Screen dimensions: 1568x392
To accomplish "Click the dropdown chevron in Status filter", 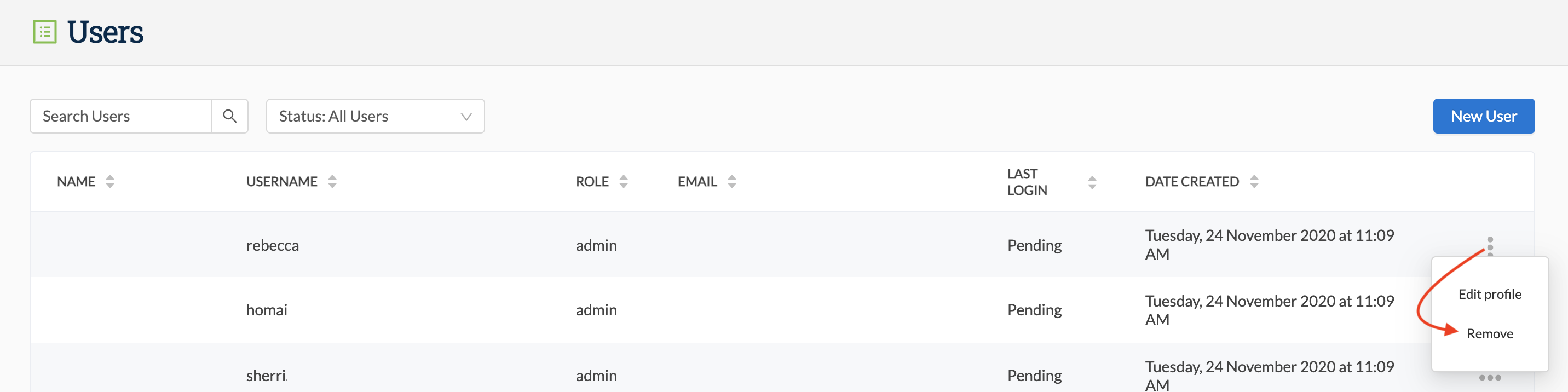I will coord(466,116).
